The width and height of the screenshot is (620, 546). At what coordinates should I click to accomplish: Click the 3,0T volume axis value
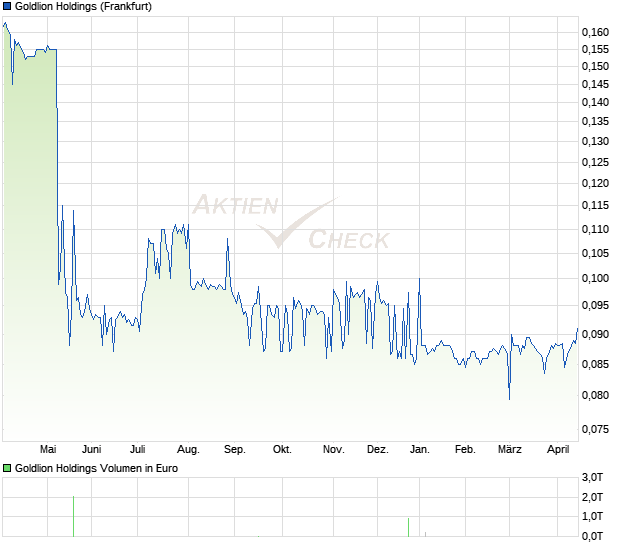click(592, 478)
